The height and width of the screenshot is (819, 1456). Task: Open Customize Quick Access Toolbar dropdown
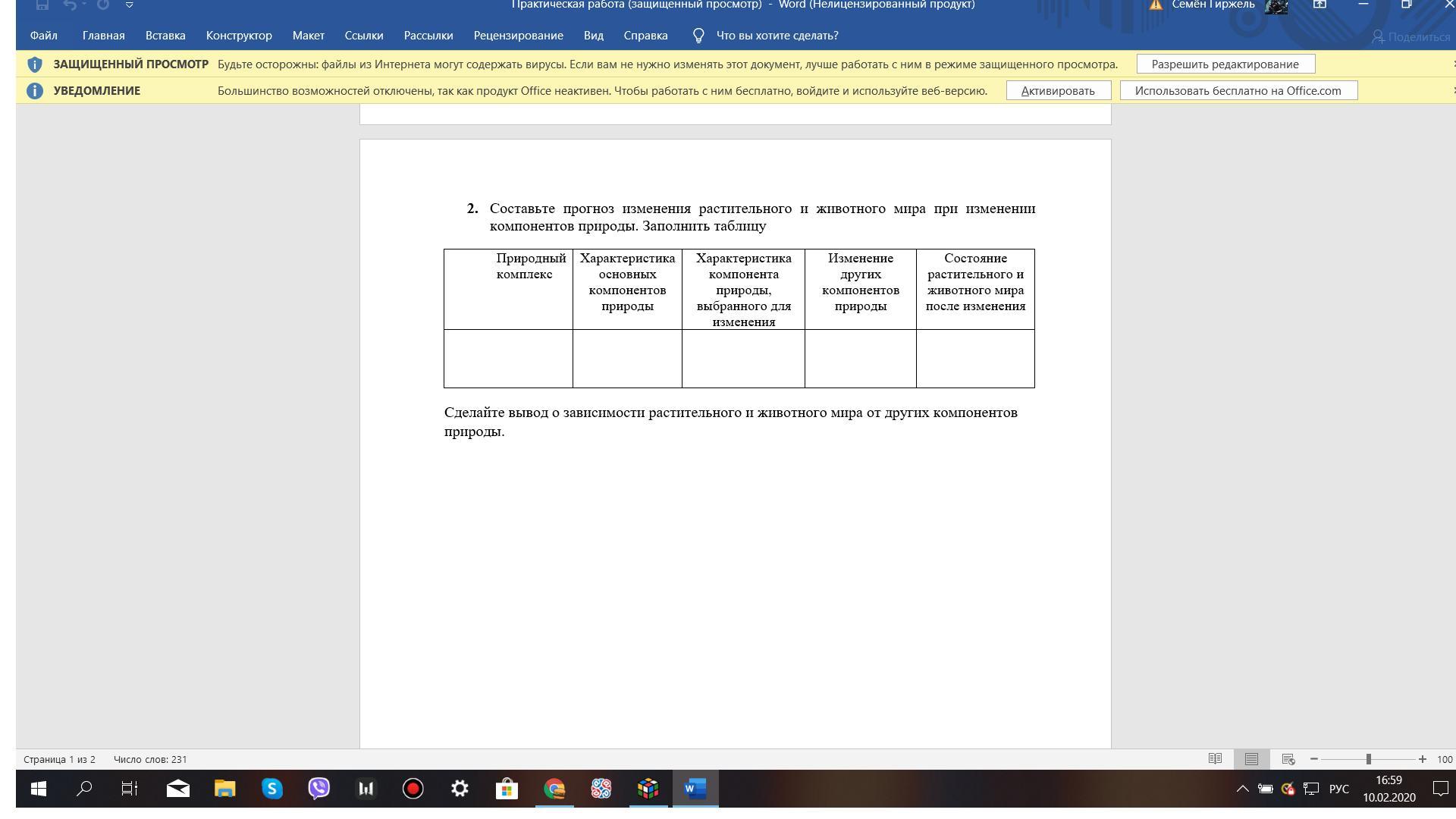click(129, 5)
